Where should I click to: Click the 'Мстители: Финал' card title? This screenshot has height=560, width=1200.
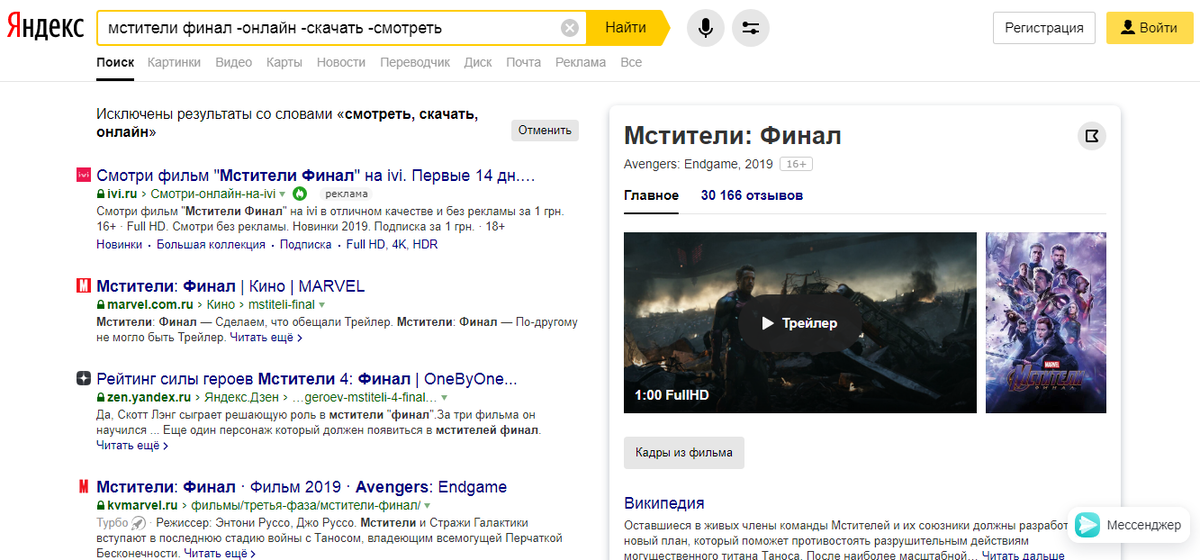point(732,135)
